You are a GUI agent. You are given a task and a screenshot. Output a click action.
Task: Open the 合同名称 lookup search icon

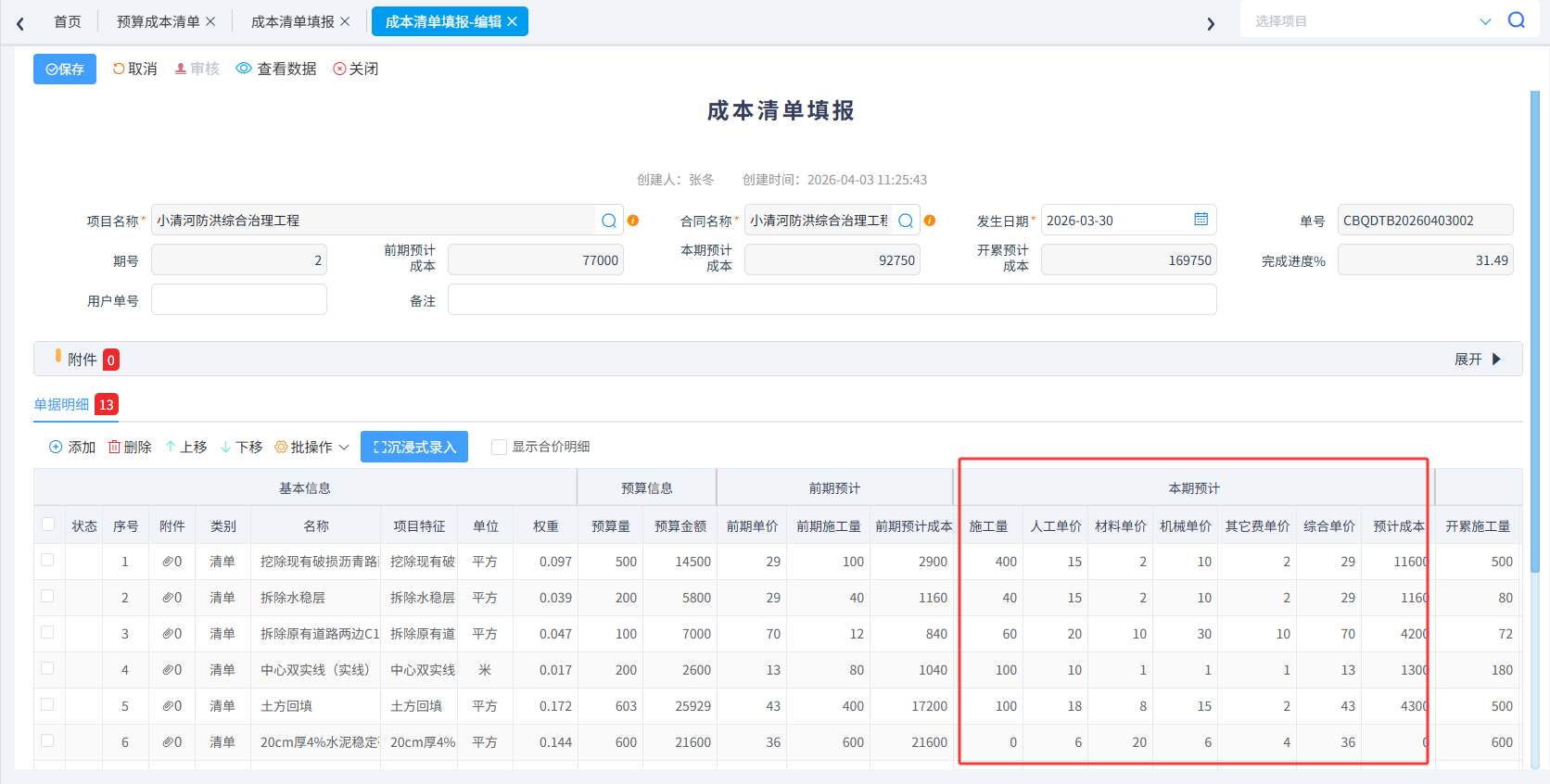906,221
